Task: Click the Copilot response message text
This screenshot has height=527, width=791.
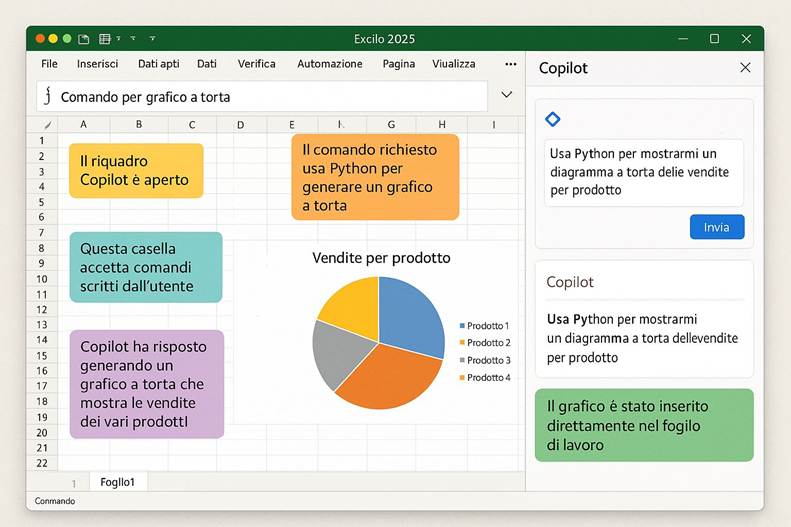Action: 642,338
